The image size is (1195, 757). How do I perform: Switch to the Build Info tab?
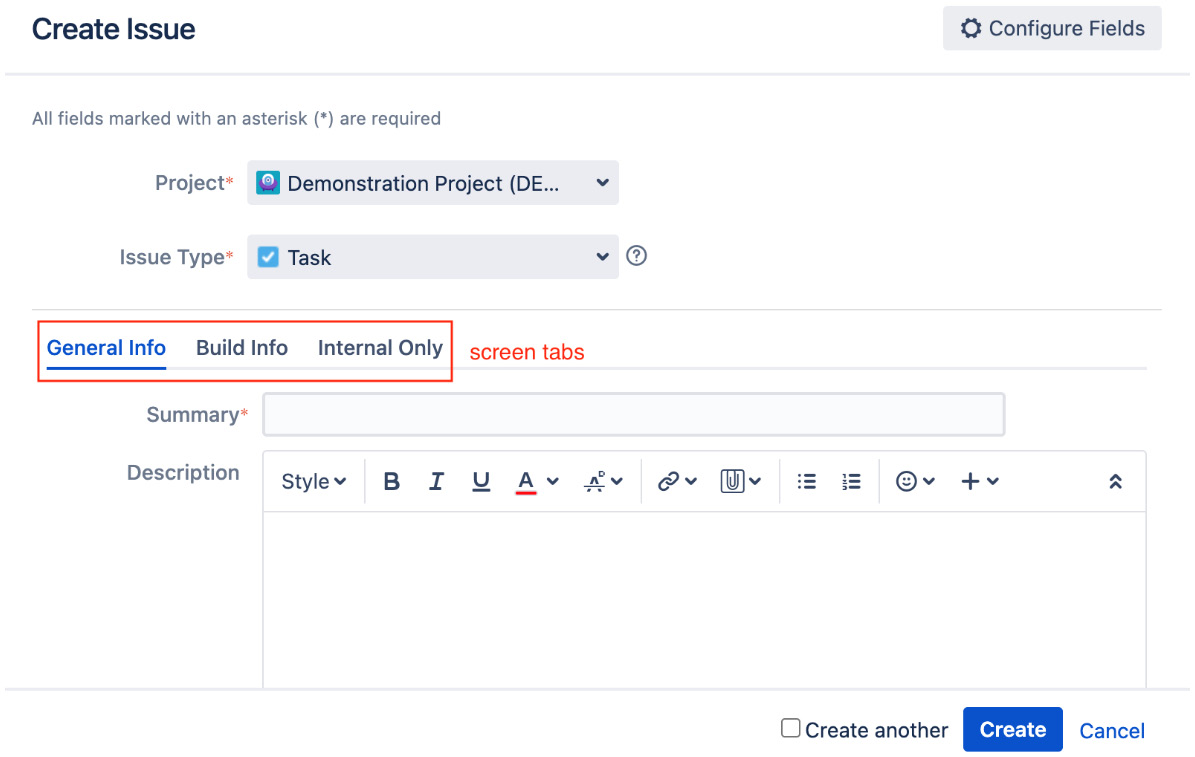(x=241, y=347)
